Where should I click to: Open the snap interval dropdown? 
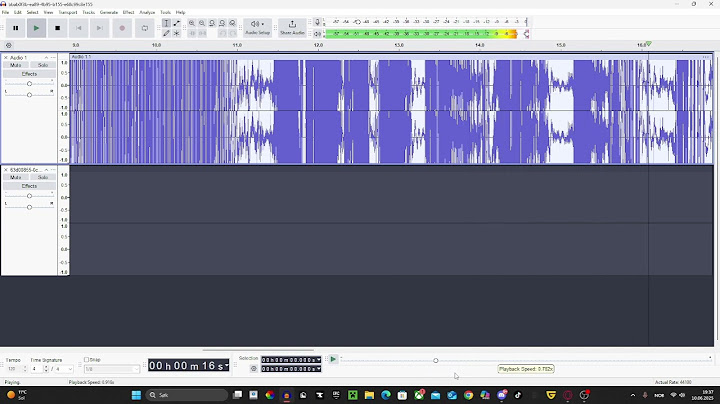(x=112, y=369)
